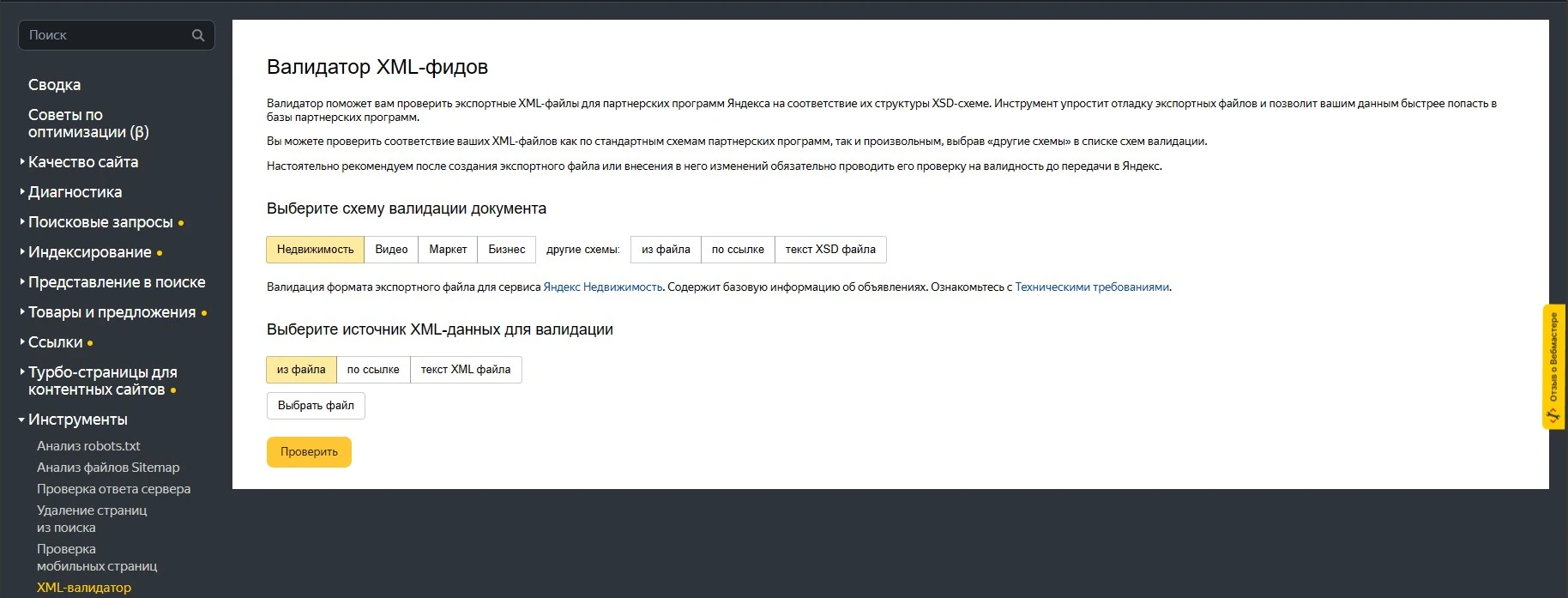Open Удаление страниц из поиска
1568x598 pixels.
coord(92,519)
